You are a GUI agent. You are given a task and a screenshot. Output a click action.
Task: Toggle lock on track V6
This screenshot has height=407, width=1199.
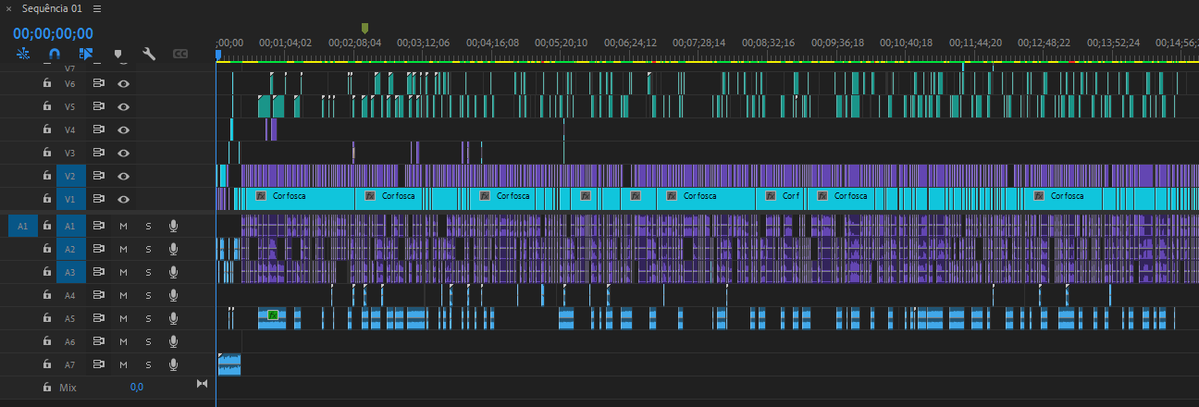47,83
